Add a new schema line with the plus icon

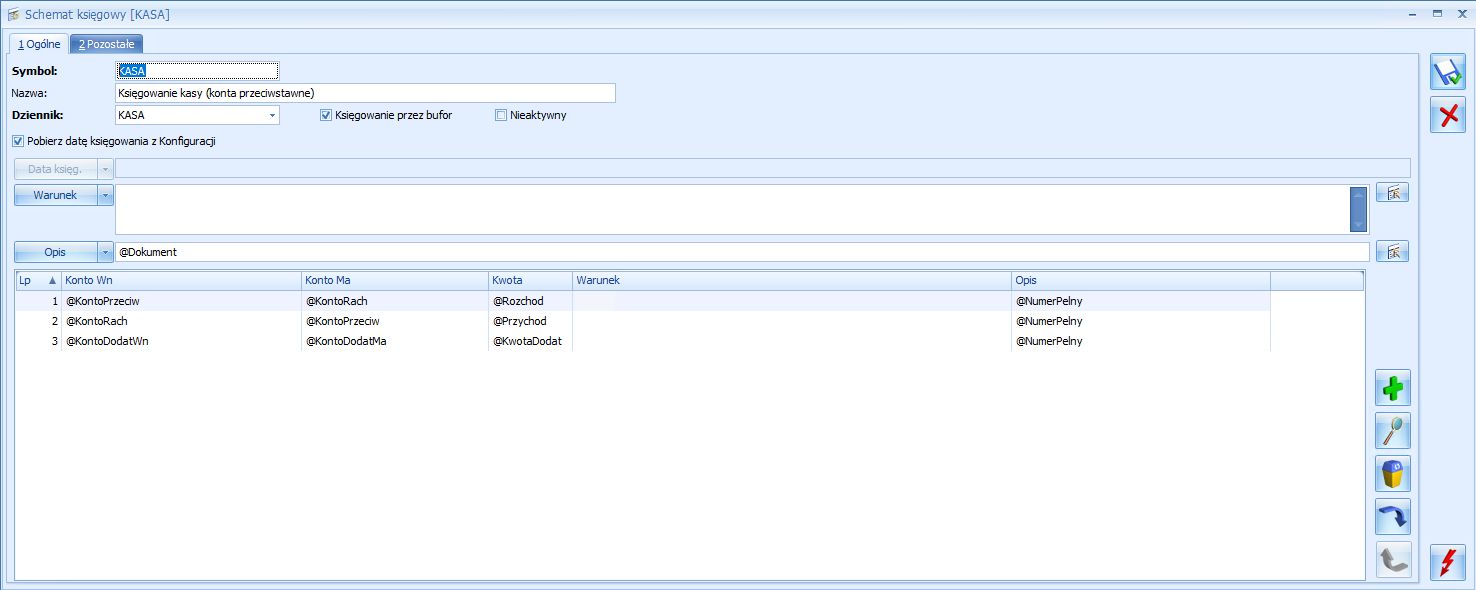tap(1392, 388)
